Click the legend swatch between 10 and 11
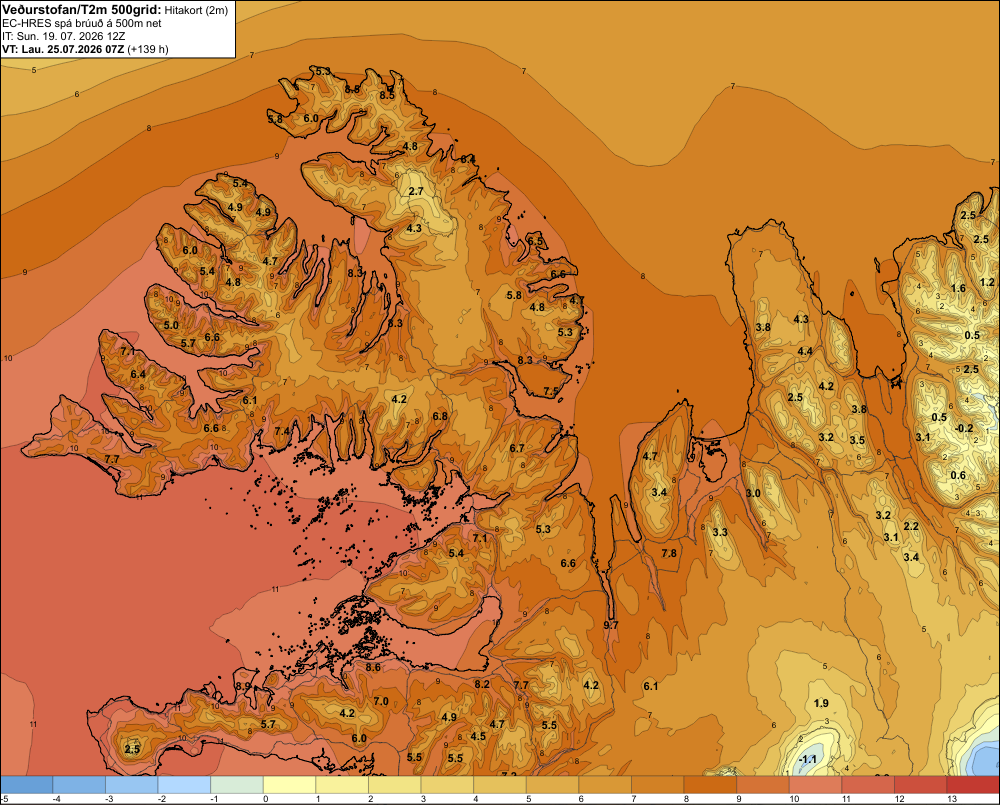 click(x=816, y=784)
